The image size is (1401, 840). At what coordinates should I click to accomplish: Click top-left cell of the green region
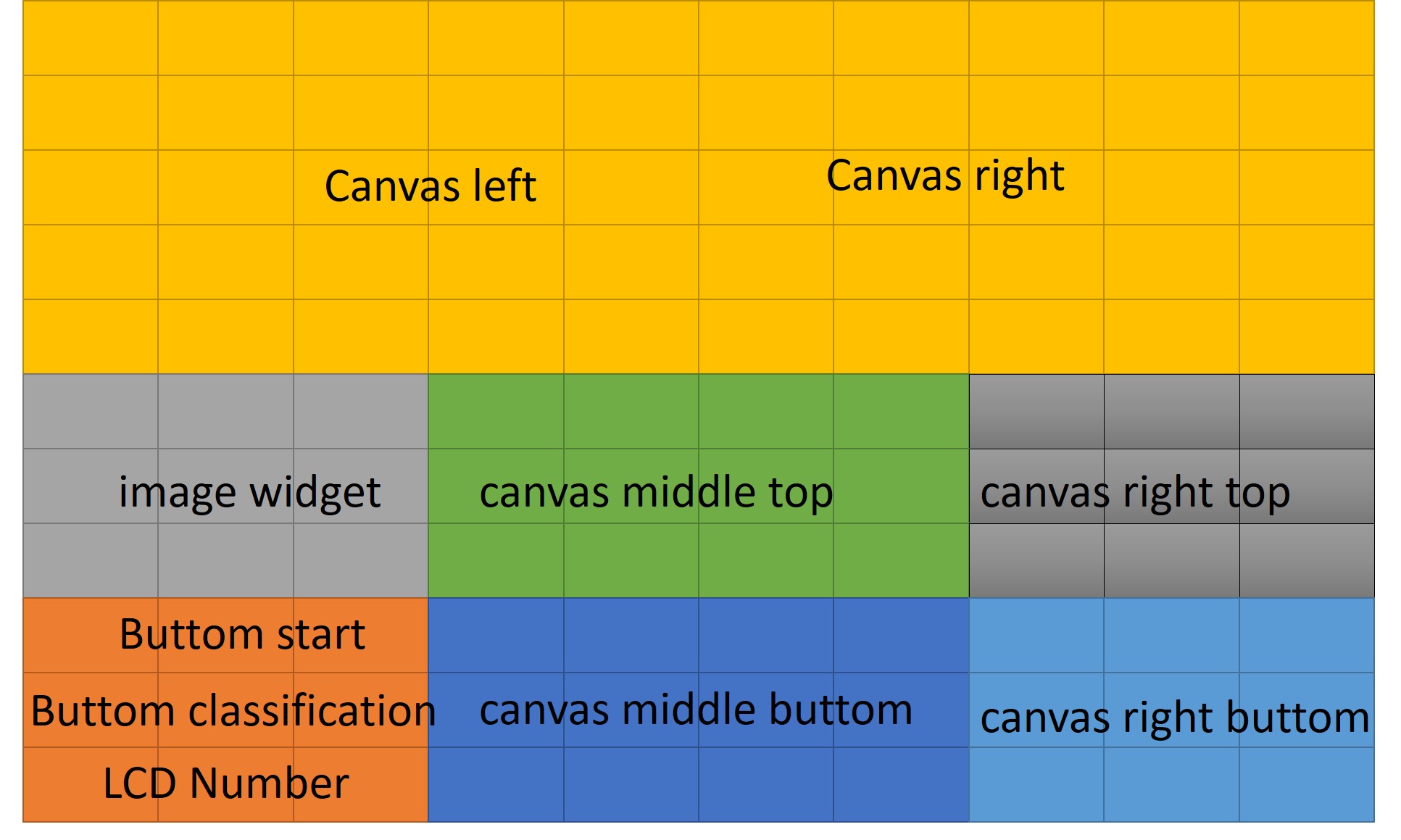tap(496, 412)
